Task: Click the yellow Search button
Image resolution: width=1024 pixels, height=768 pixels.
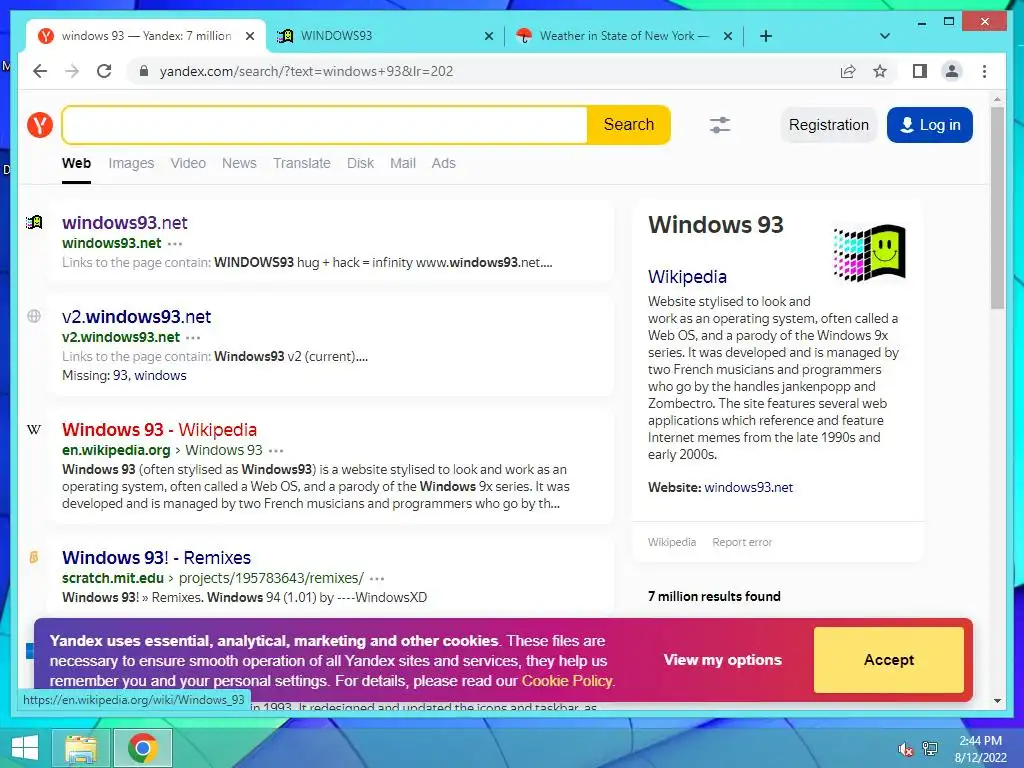Action: [x=629, y=125]
